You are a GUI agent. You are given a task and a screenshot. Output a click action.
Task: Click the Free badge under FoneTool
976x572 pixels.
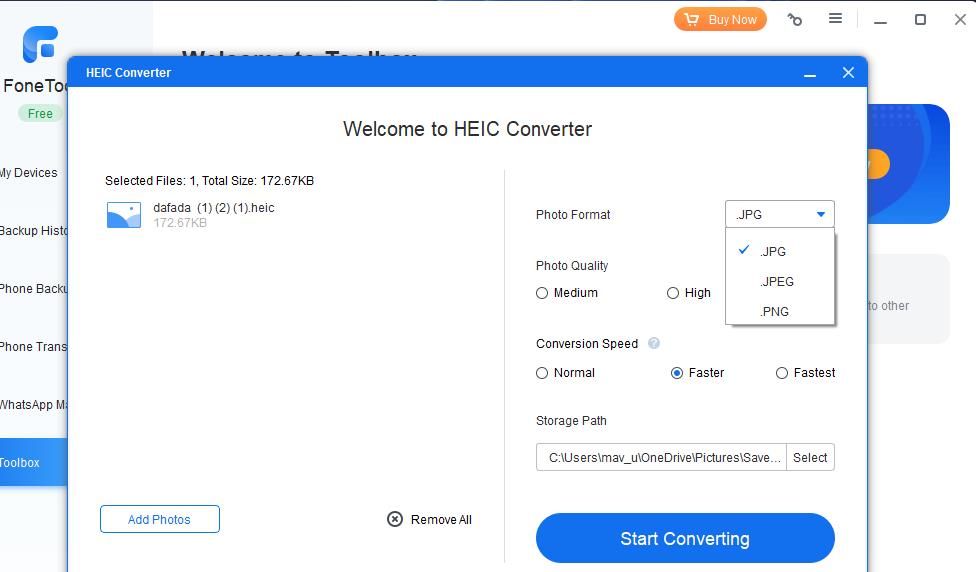point(40,113)
